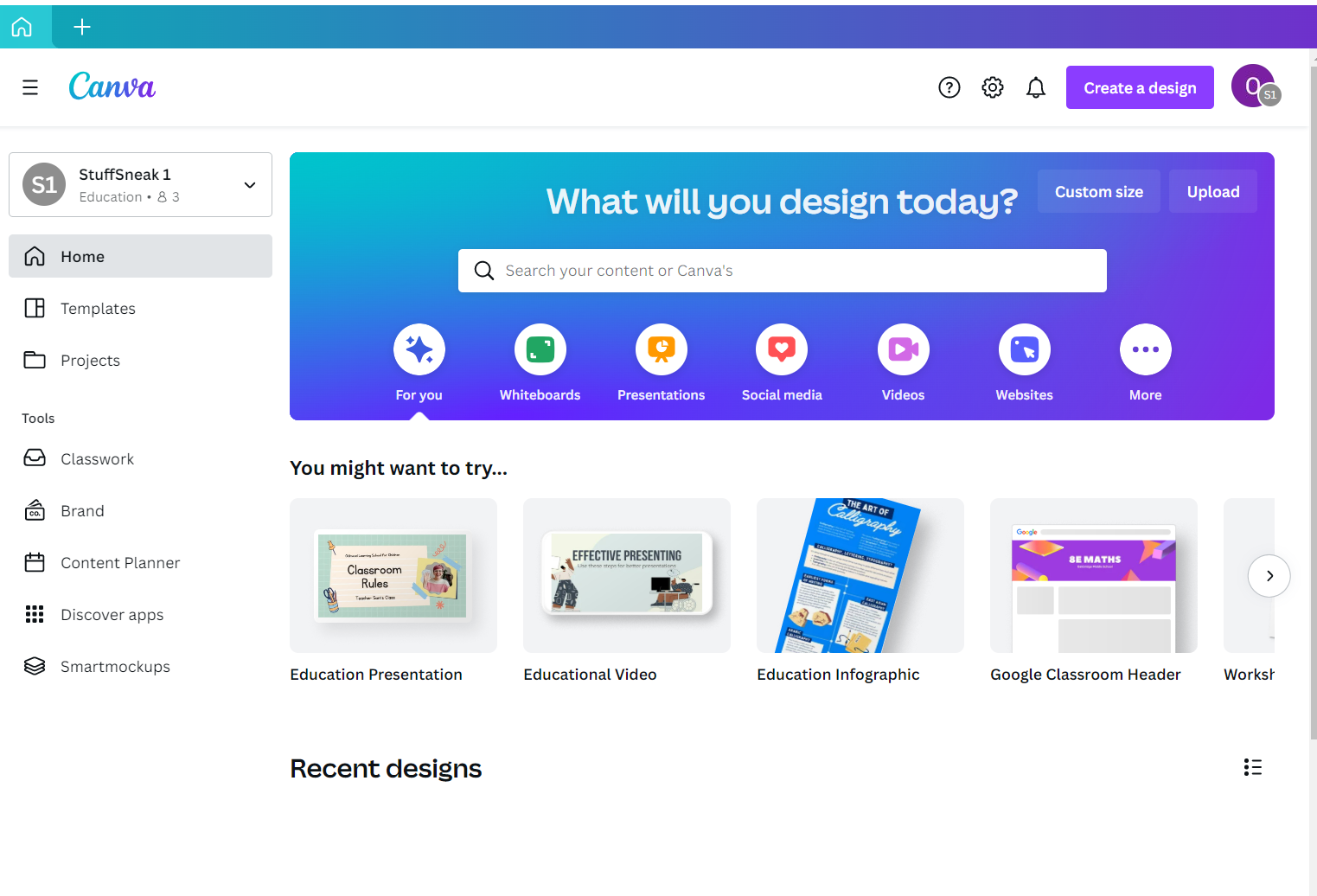Open Websites category icon
1317x896 pixels.
(1025, 349)
